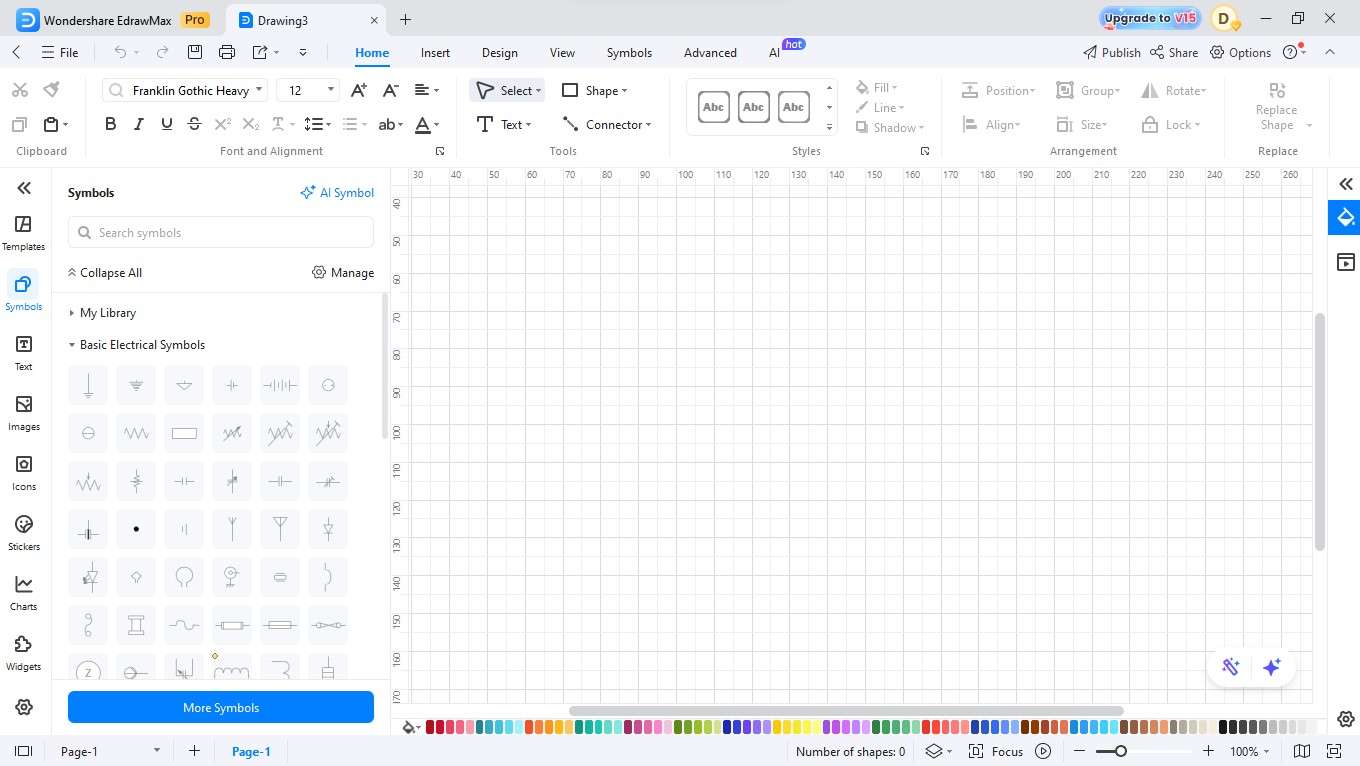
Task: Click the Format Painter icon
Action: tap(52, 90)
